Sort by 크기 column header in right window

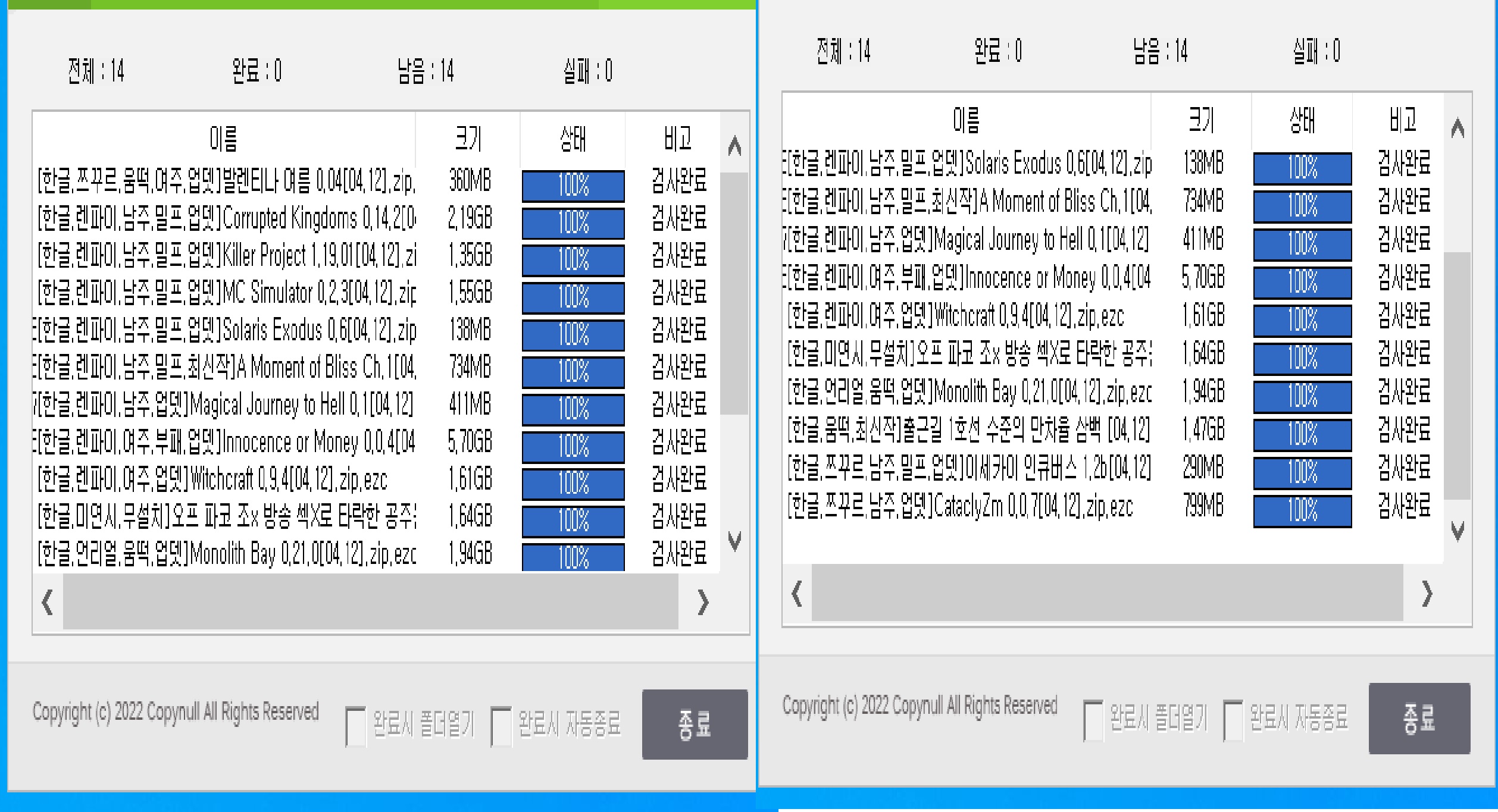click(x=1201, y=120)
